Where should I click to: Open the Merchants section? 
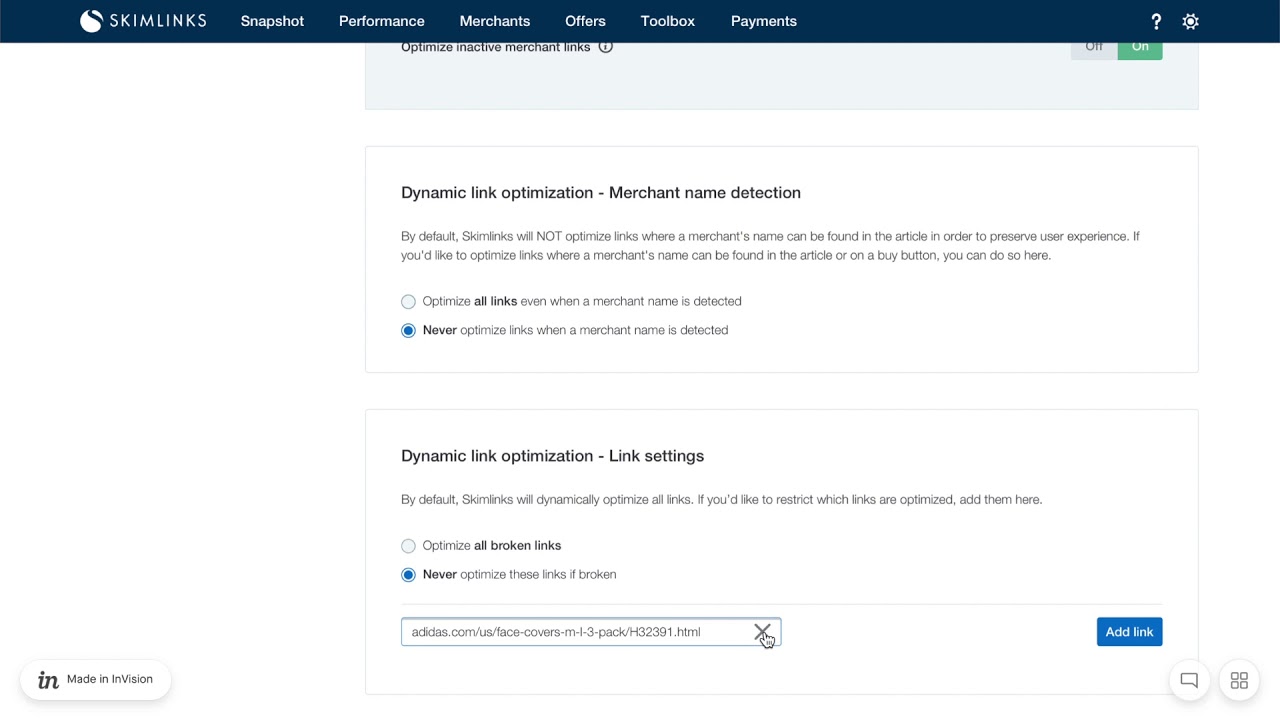pyautogui.click(x=495, y=21)
